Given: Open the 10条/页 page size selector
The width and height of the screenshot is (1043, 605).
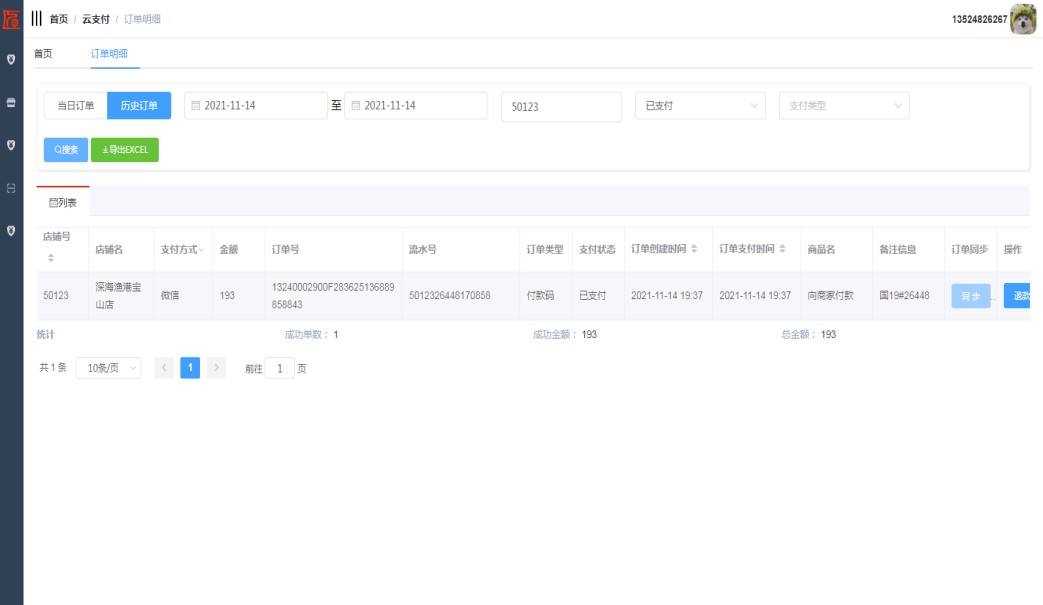Looking at the screenshot, I should (x=108, y=368).
